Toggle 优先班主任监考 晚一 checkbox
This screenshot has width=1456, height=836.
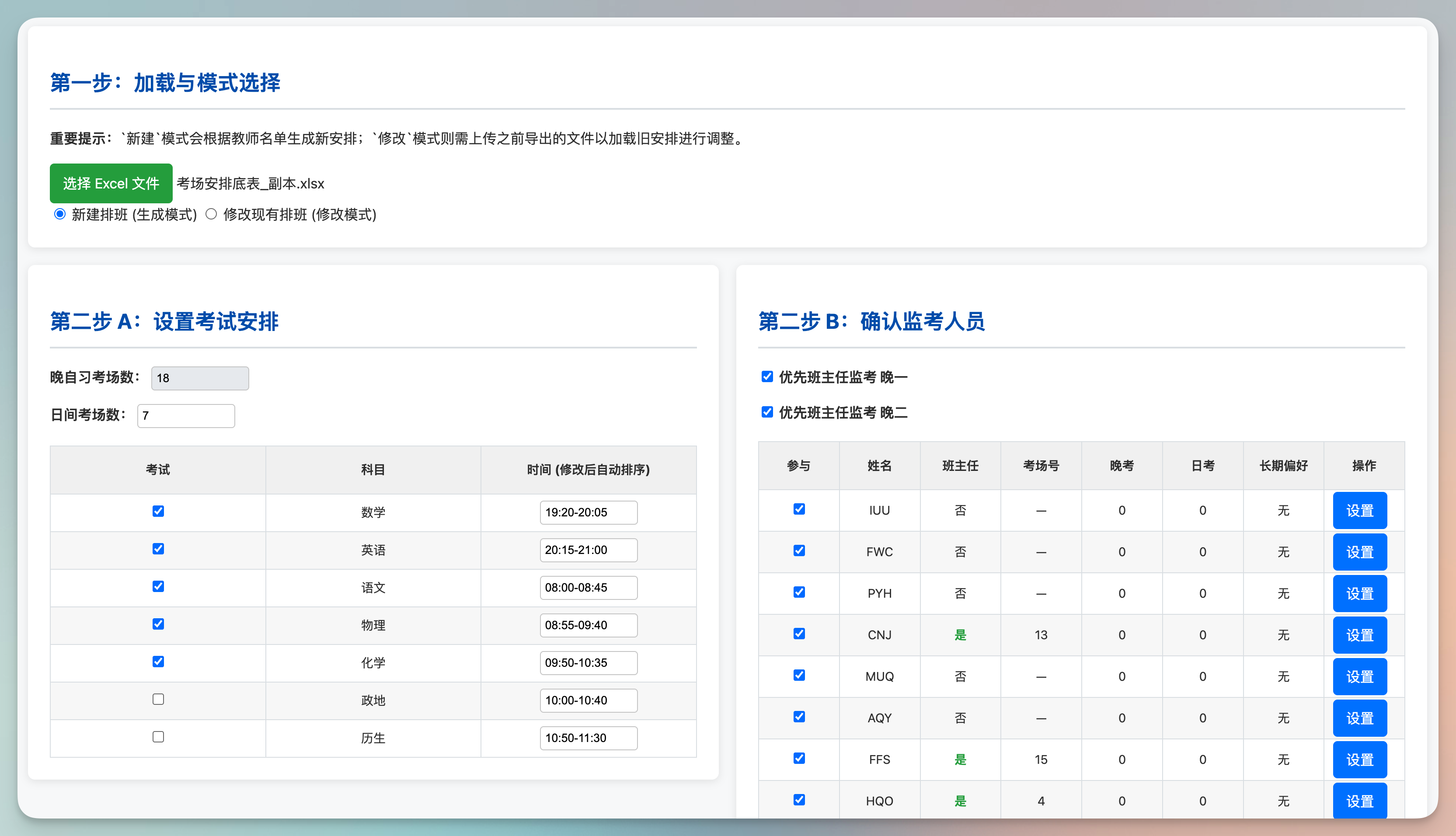tap(767, 376)
